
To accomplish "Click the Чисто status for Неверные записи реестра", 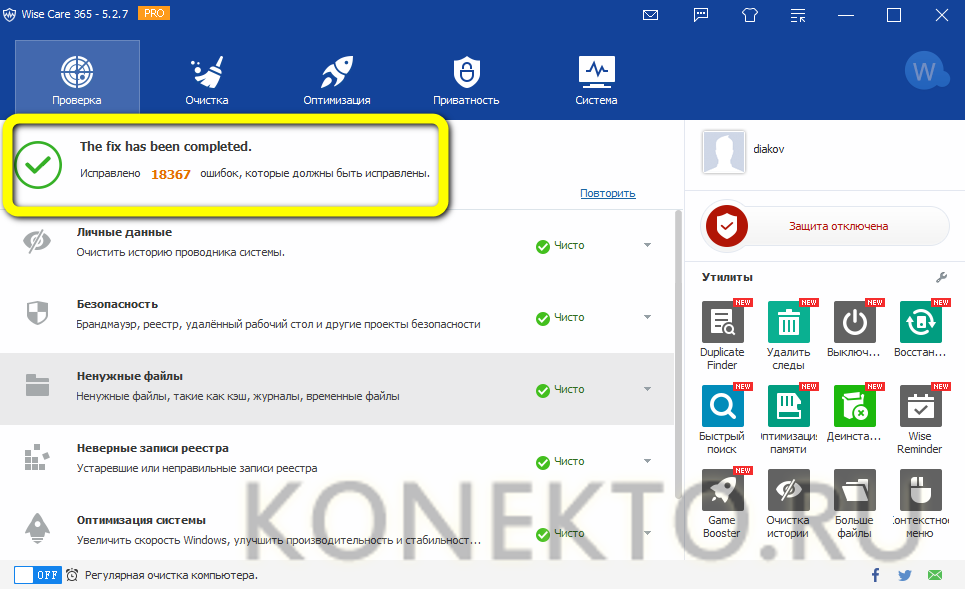I will [x=560, y=462].
